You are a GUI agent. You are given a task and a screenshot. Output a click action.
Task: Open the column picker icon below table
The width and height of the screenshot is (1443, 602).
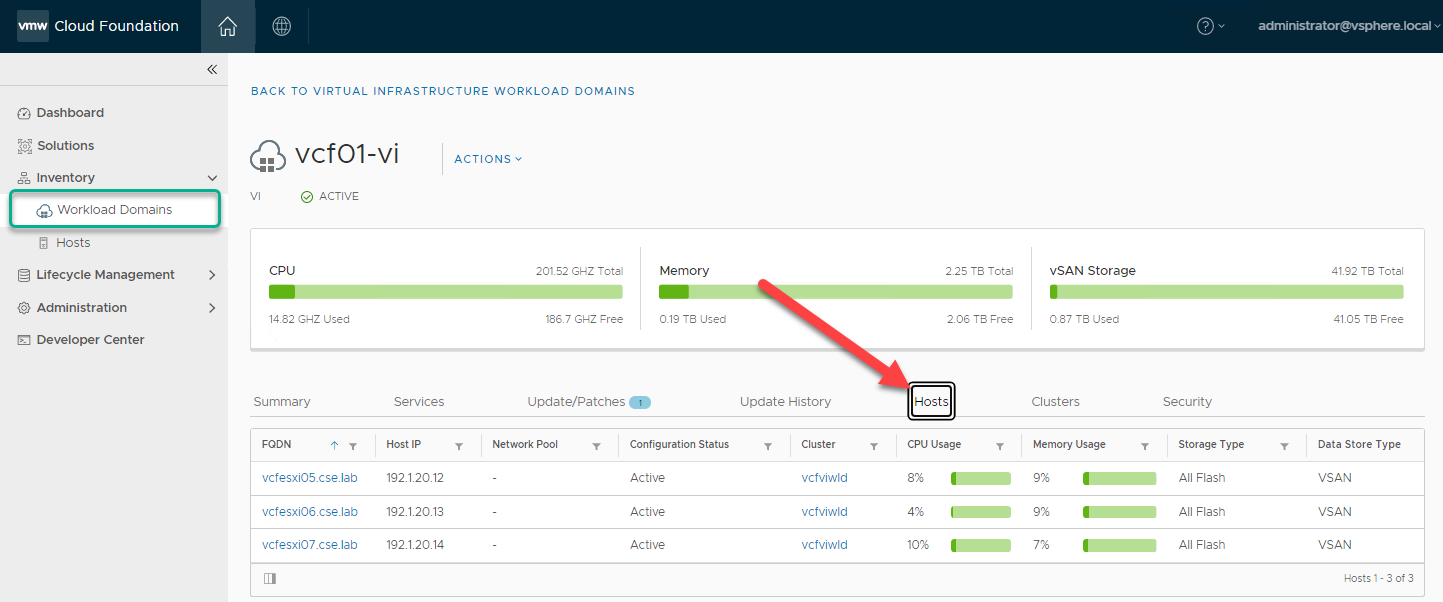click(x=270, y=578)
